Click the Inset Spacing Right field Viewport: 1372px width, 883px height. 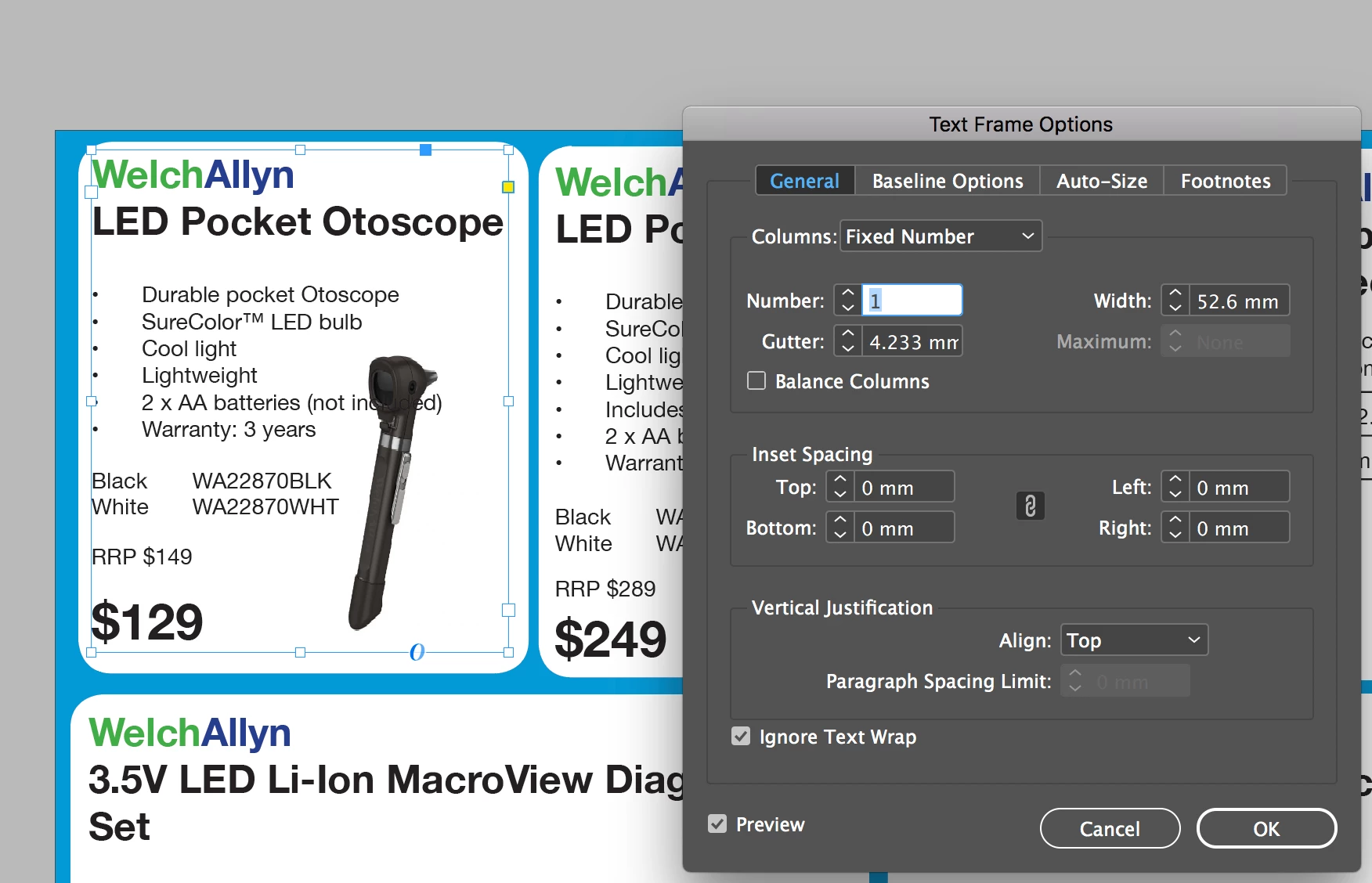point(1239,528)
